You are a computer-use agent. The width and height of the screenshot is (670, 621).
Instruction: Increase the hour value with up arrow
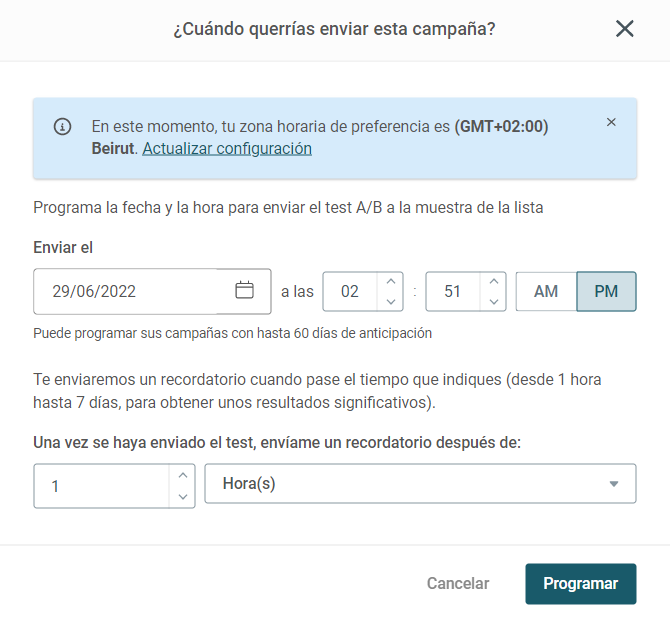391,281
